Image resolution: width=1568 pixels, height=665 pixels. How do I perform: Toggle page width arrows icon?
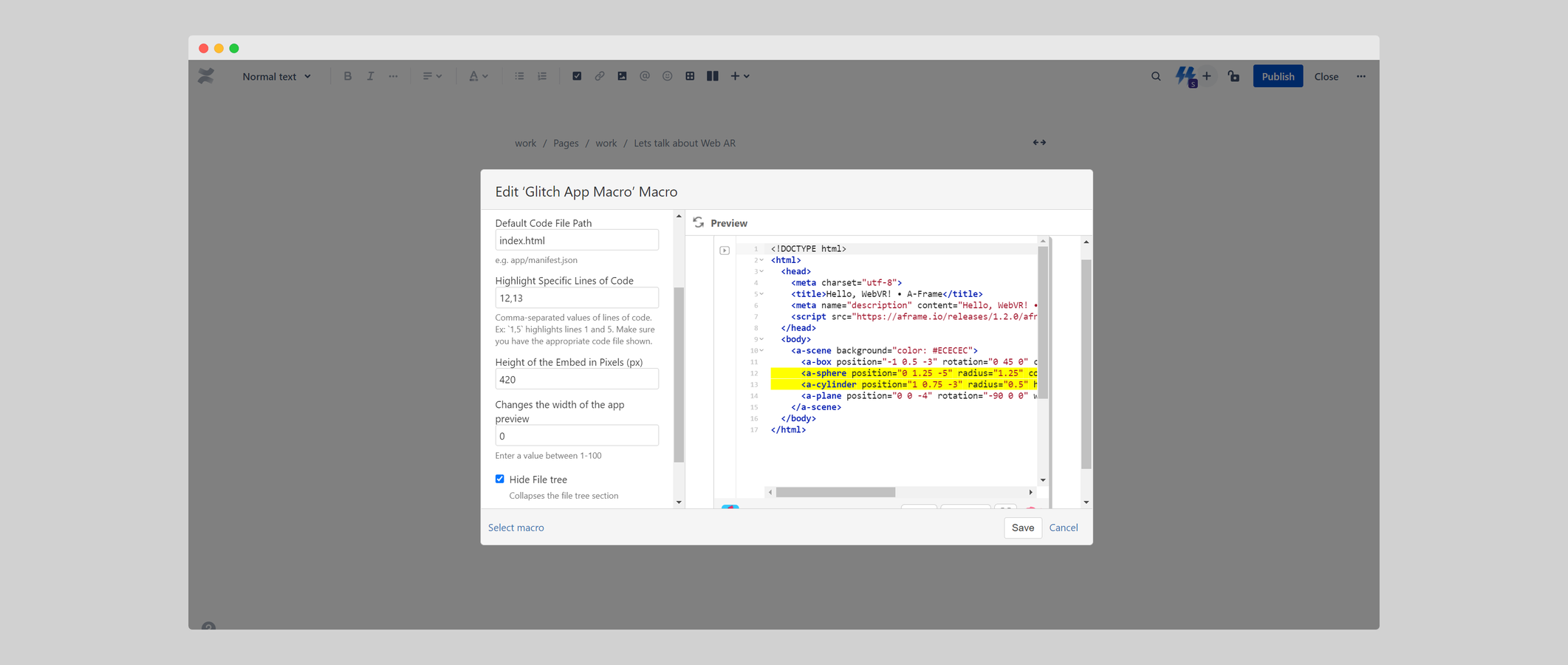[x=1039, y=143]
